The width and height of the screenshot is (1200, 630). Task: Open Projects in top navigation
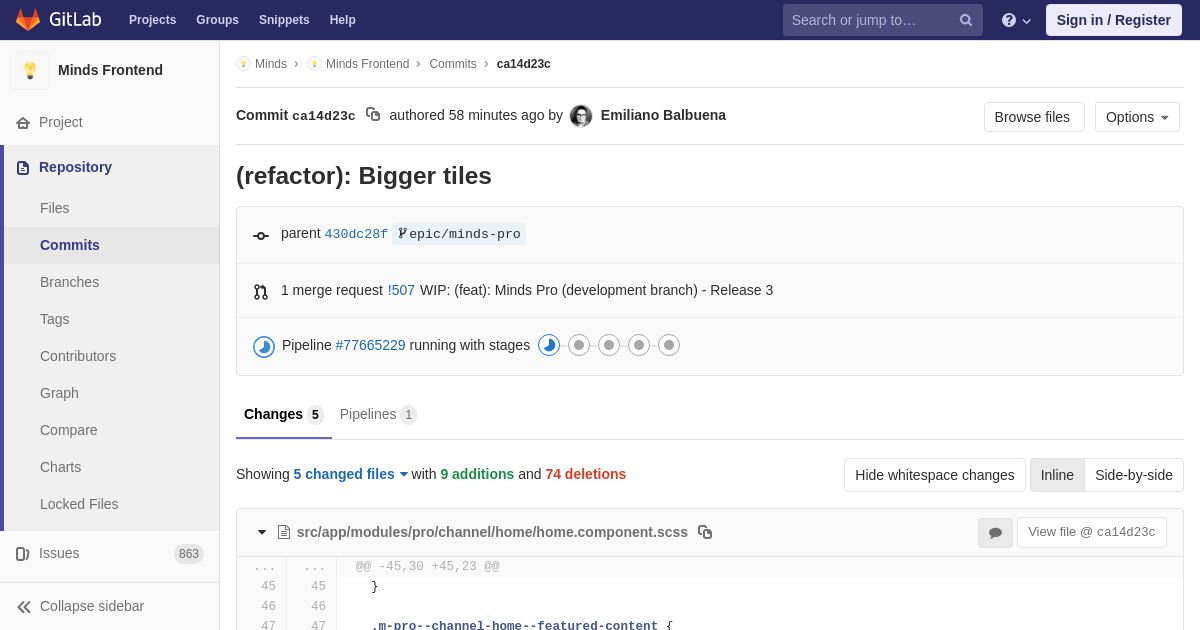tap(152, 20)
